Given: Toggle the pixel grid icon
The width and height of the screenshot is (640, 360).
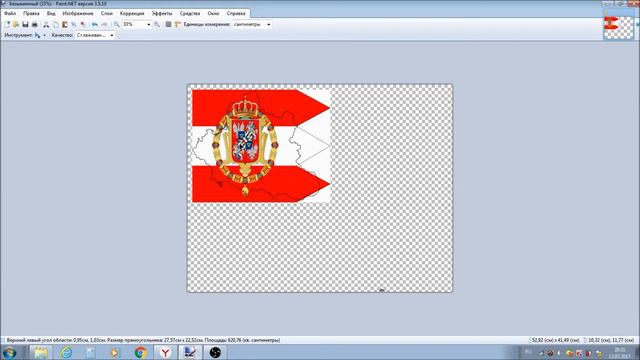Looking at the screenshot, I should point(168,24).
